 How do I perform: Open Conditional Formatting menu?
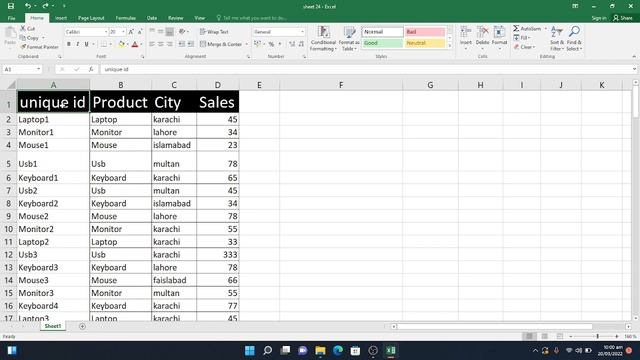pyautogui.click(x=323, y=39)
